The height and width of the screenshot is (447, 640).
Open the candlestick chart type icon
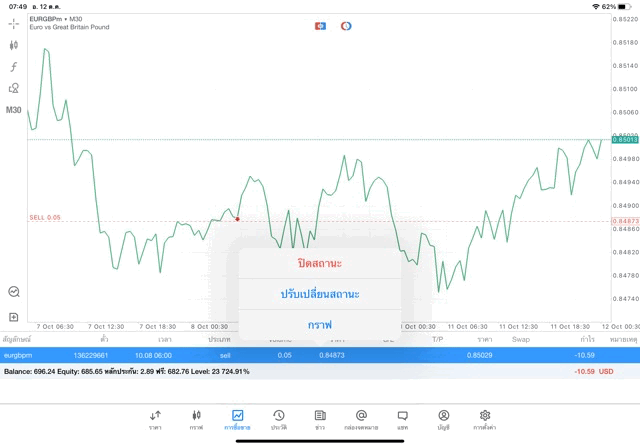tap(14, 45)
